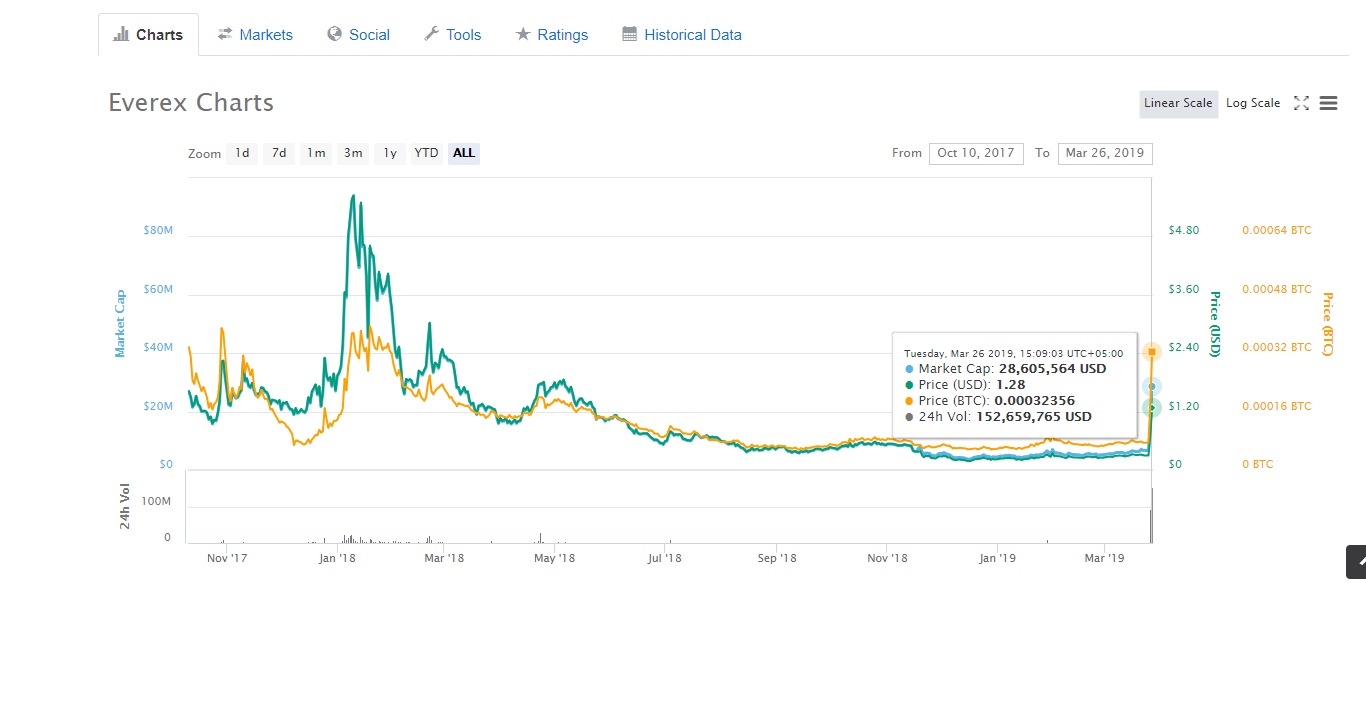Open the Historical Data tab
Image resolution: width=1366 pixels, height=728 pixels.
pyautogui.click(x=682, y=35)
